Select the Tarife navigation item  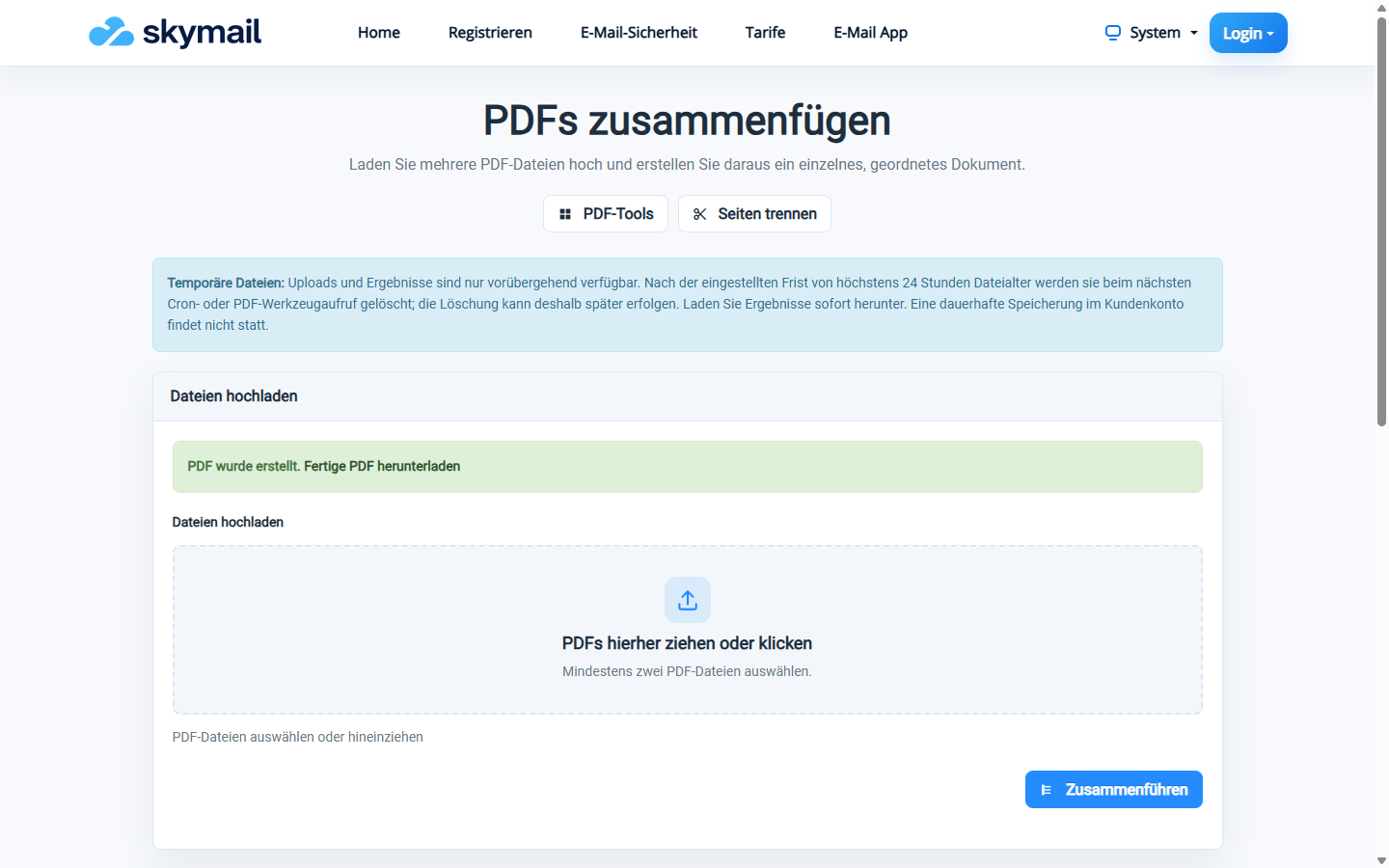765,33
